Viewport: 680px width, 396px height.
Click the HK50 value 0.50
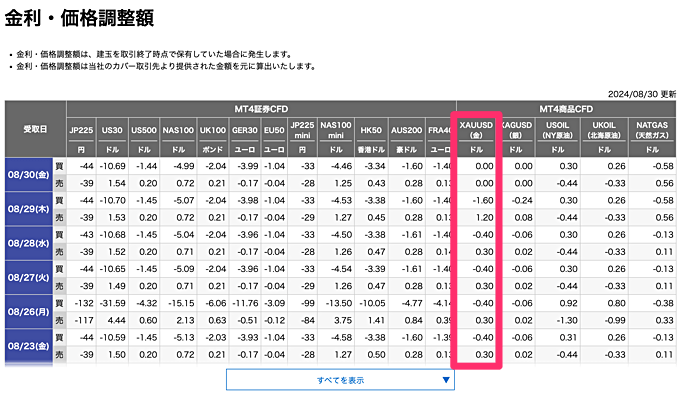point(376,355)
